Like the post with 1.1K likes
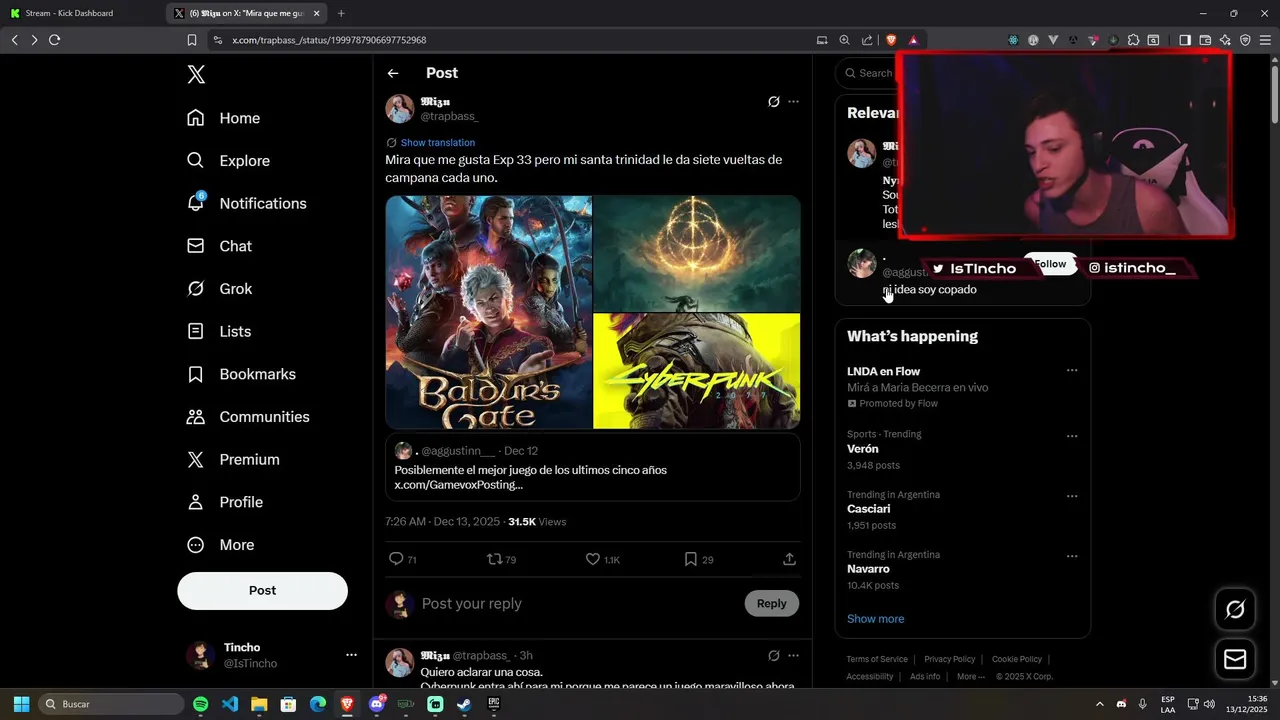The height and width of the screenshot is (720, 1280). tap(593, 559)
